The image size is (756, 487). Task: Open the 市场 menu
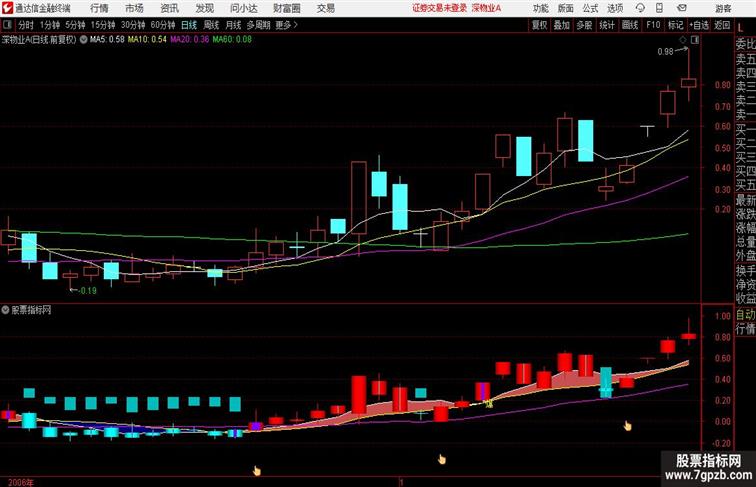[134, 8]
